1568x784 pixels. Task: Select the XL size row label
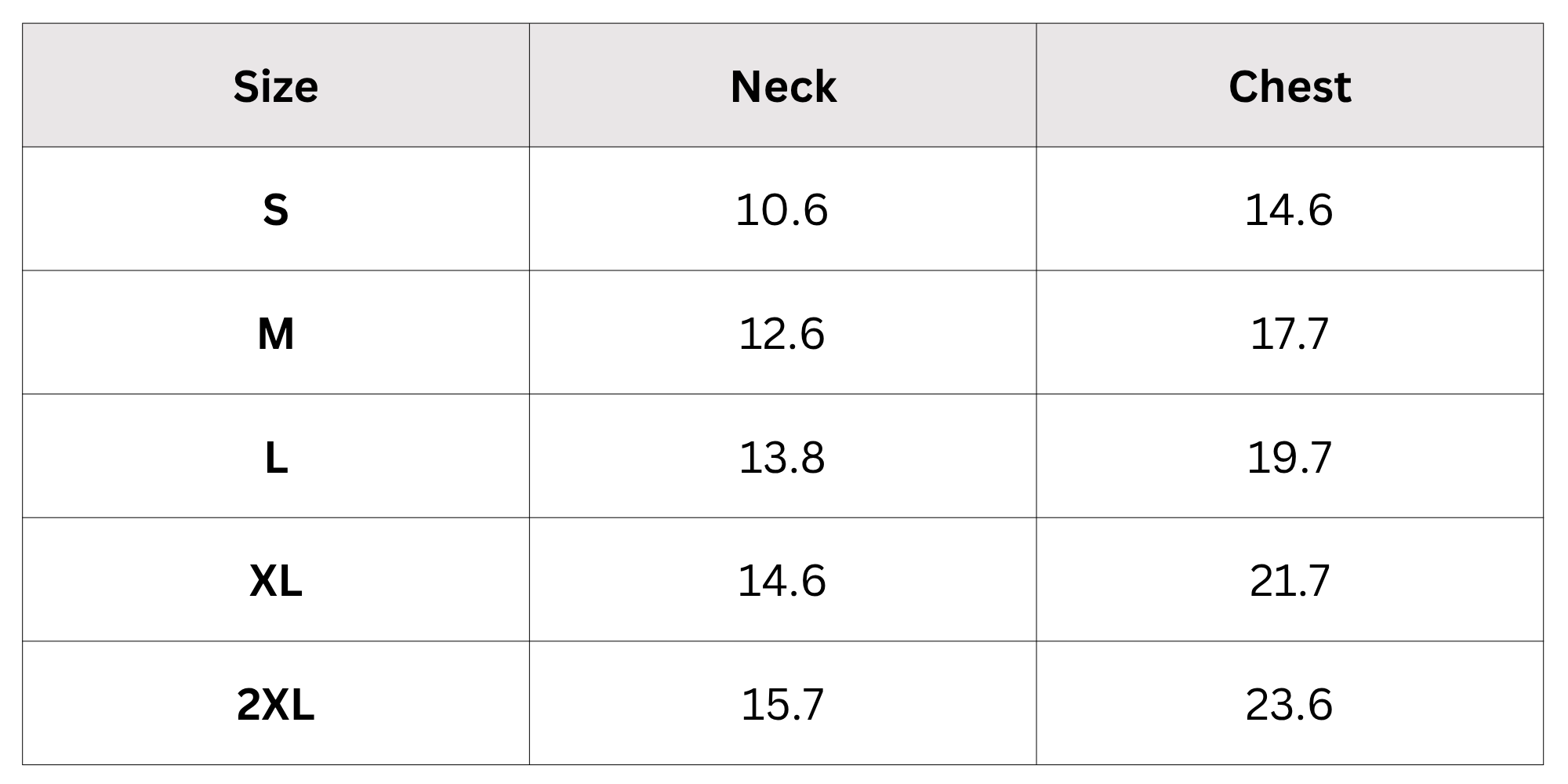pyautogui.click(x=275, y=581)
